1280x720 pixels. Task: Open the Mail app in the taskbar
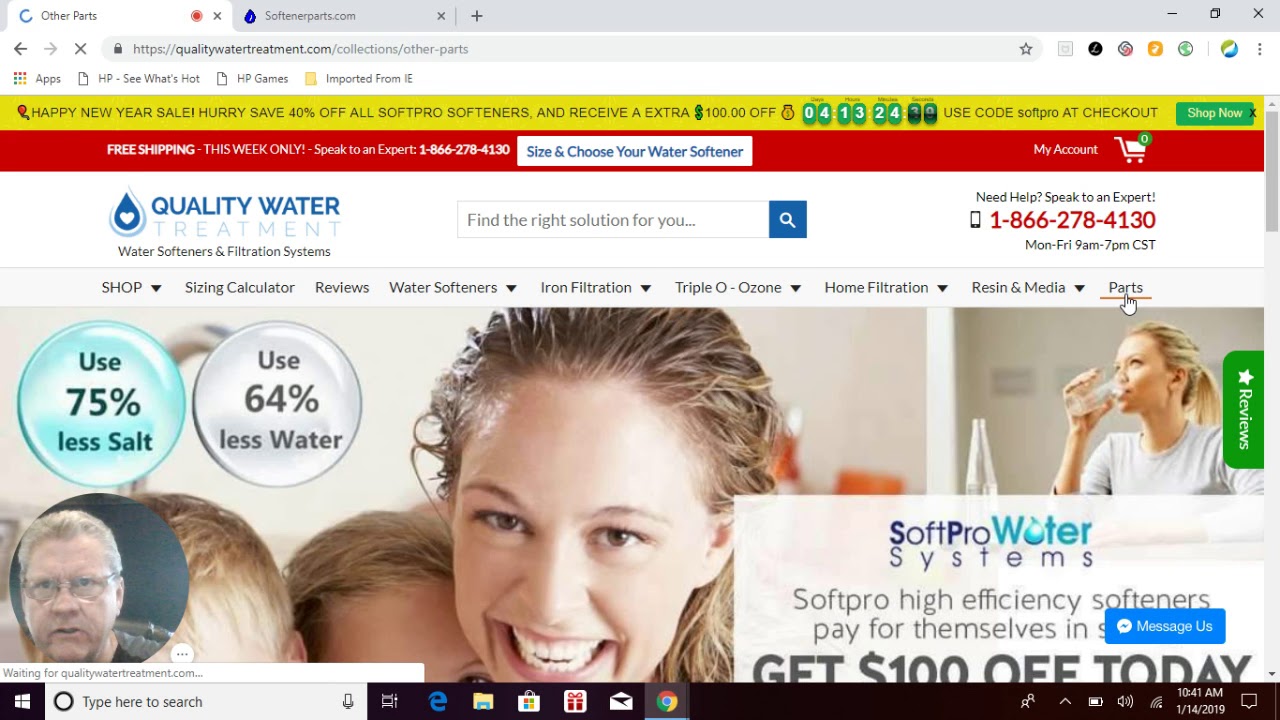point(621,701)
